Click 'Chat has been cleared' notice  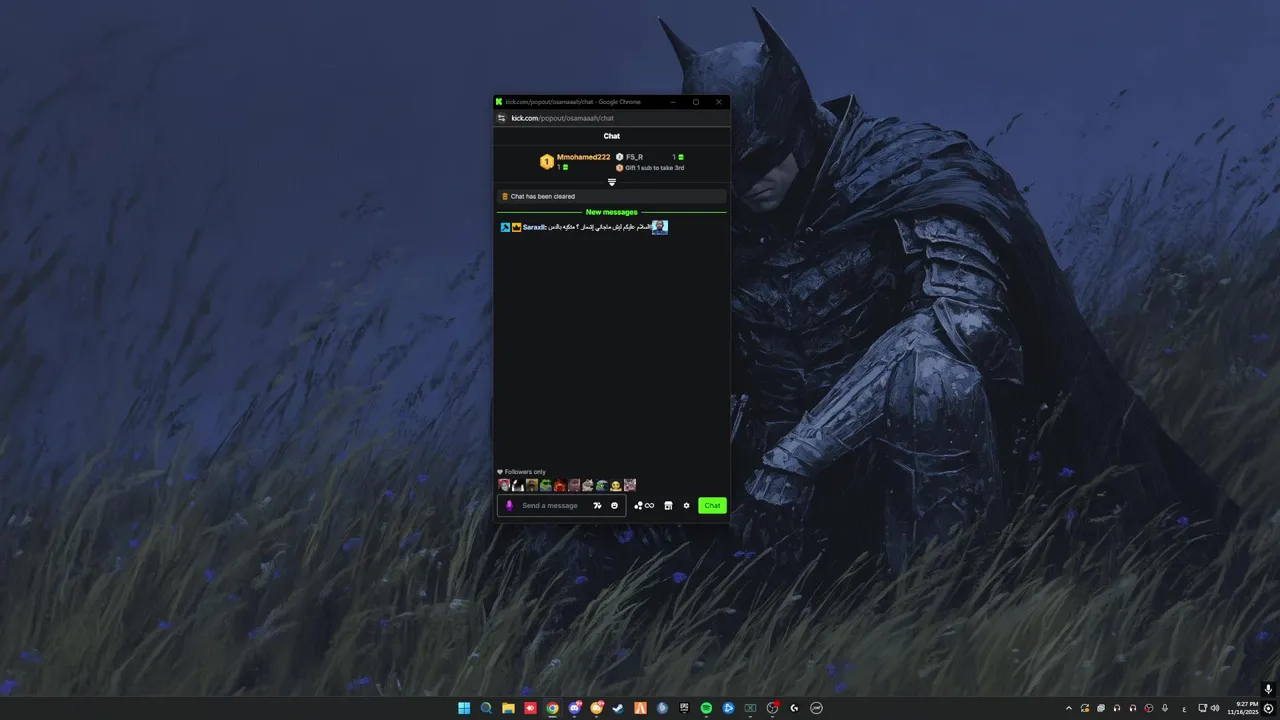click(x=612, y=196)
